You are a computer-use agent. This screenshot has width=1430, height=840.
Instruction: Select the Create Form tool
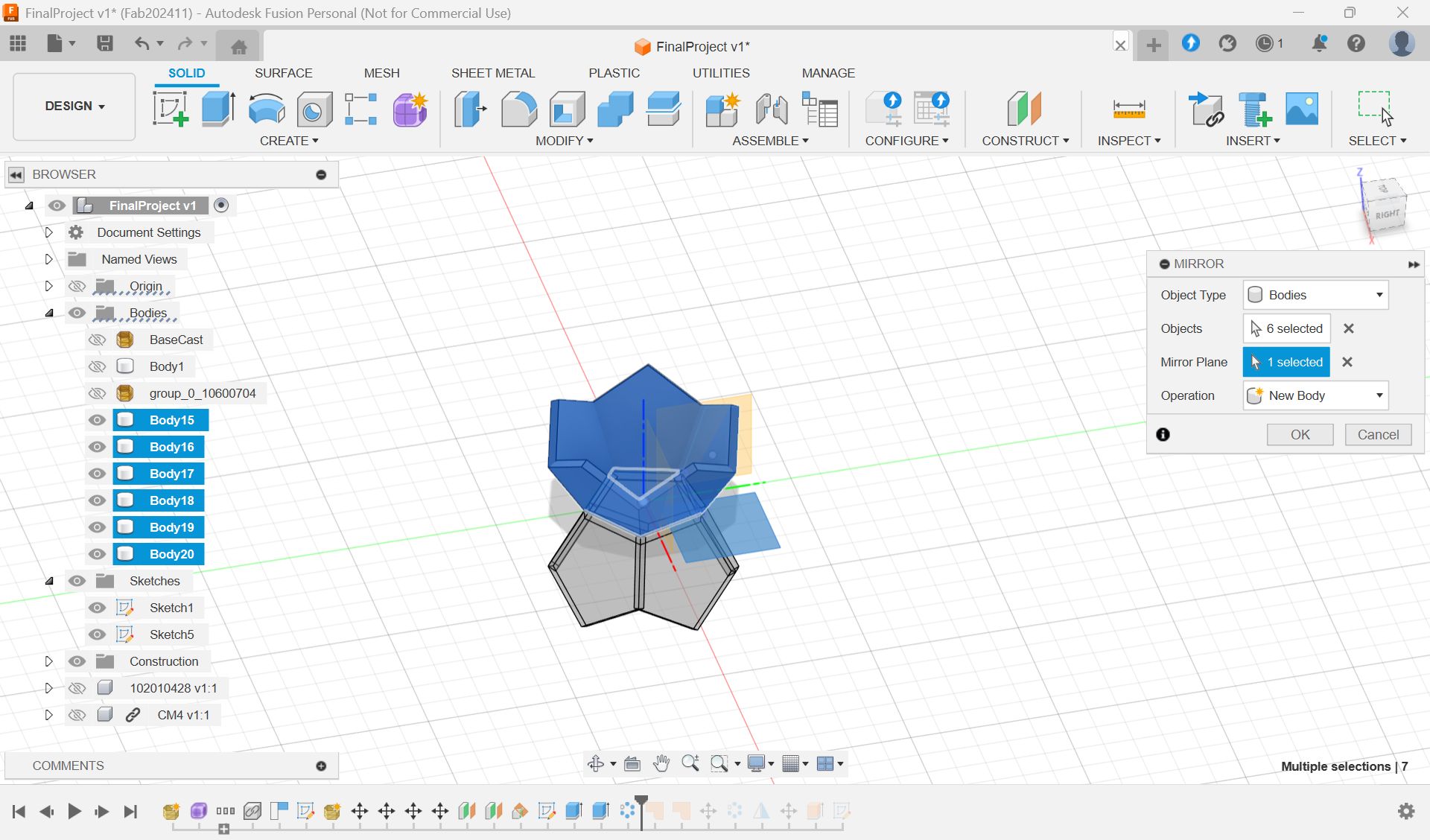coord(410,109)
